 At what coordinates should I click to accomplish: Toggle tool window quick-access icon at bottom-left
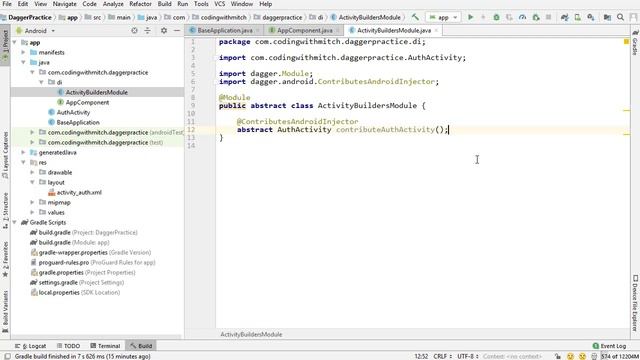click(x=7, y=356)
